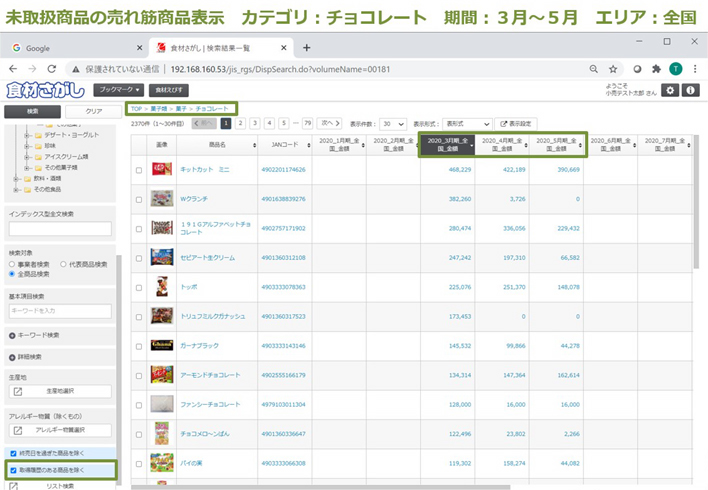The height and width of the screenshot is (490, 708).
Task: Expand the 珍味 tree node
Action: [27, 146]
